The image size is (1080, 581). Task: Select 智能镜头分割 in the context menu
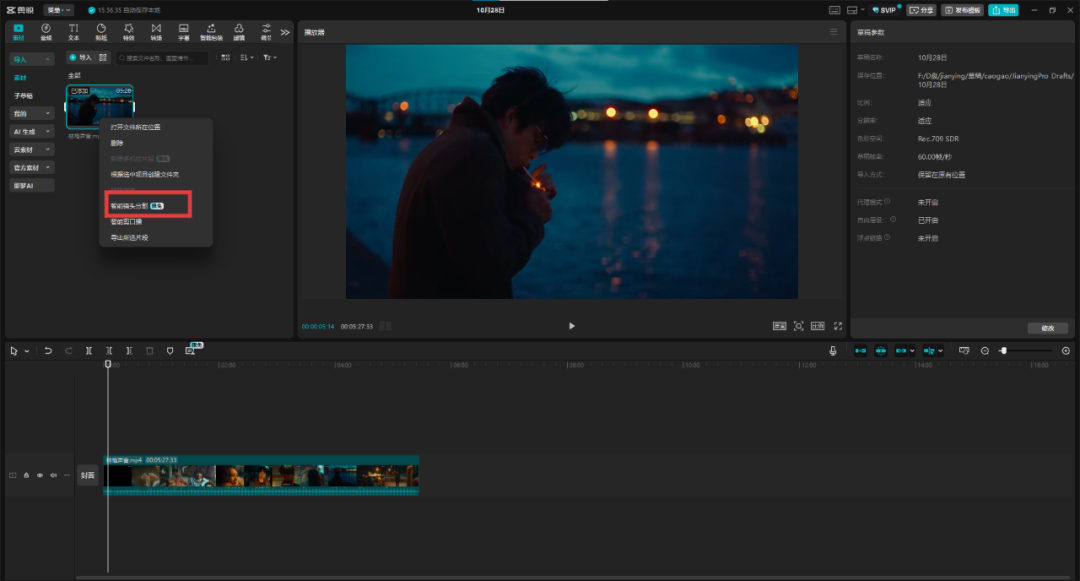tap(130, 205)
